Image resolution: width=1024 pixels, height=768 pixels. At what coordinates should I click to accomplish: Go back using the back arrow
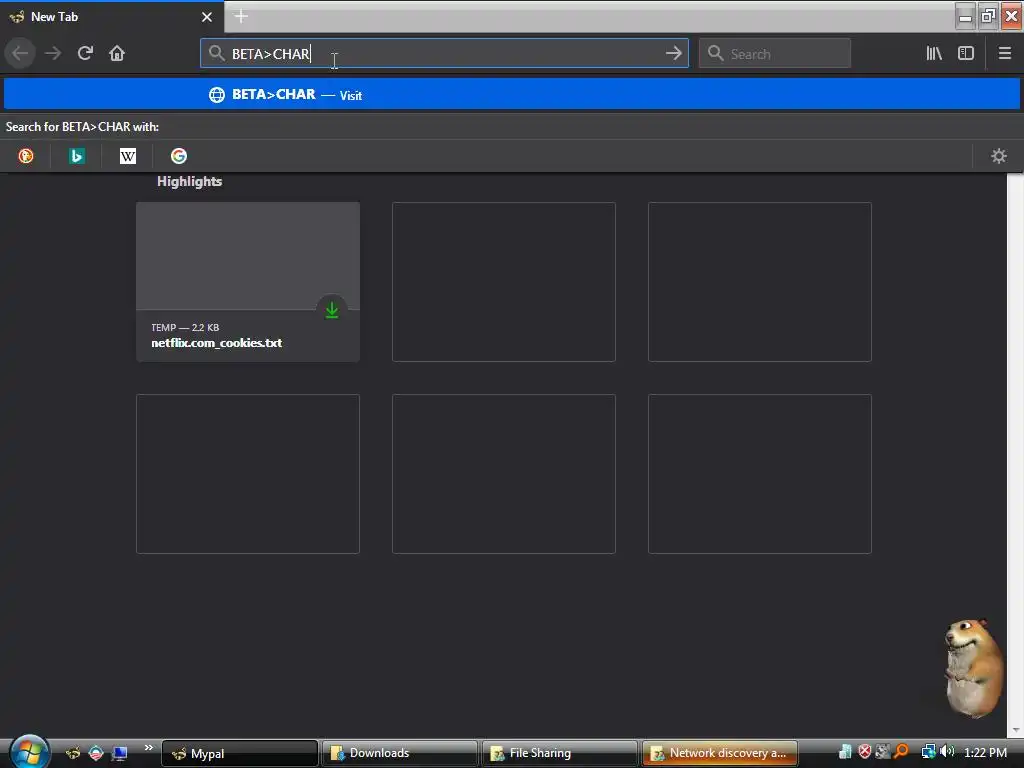(20, 53)
